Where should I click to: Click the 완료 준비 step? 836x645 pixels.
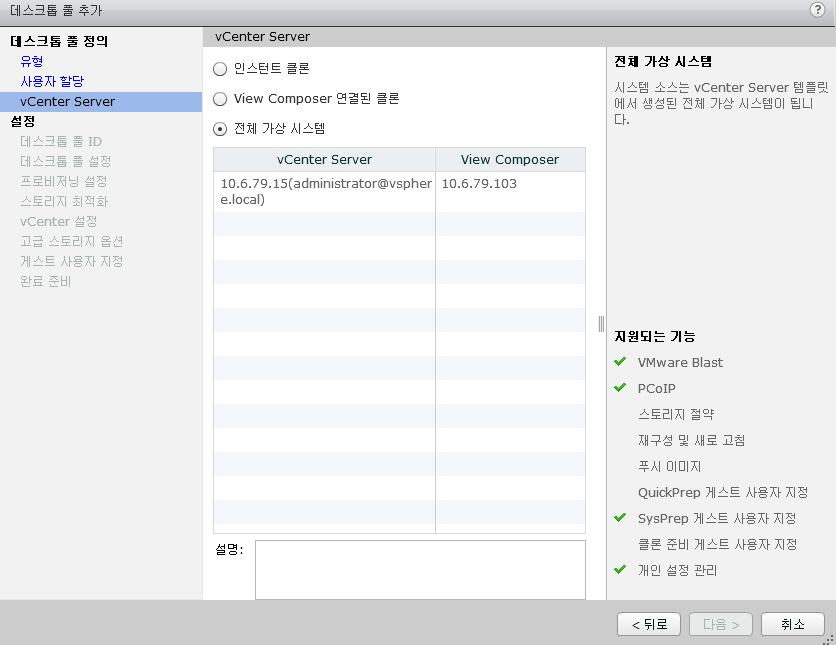[x=45, y=281]
